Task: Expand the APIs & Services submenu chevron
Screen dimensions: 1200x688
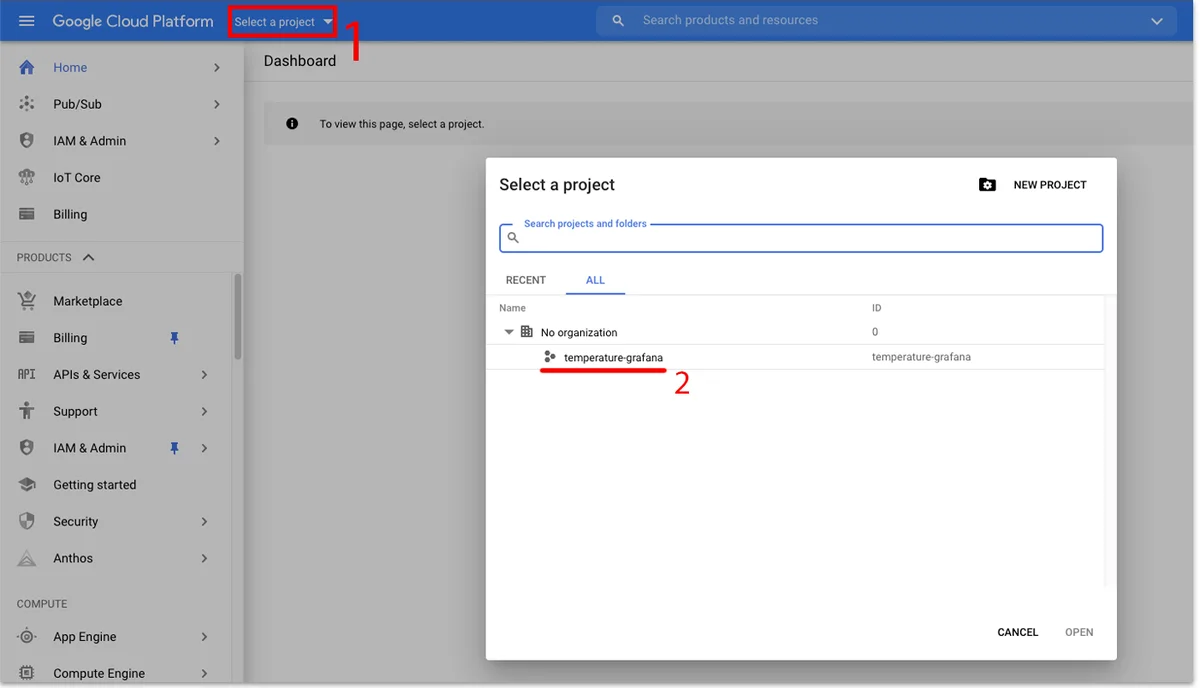Action: [204, 374]
